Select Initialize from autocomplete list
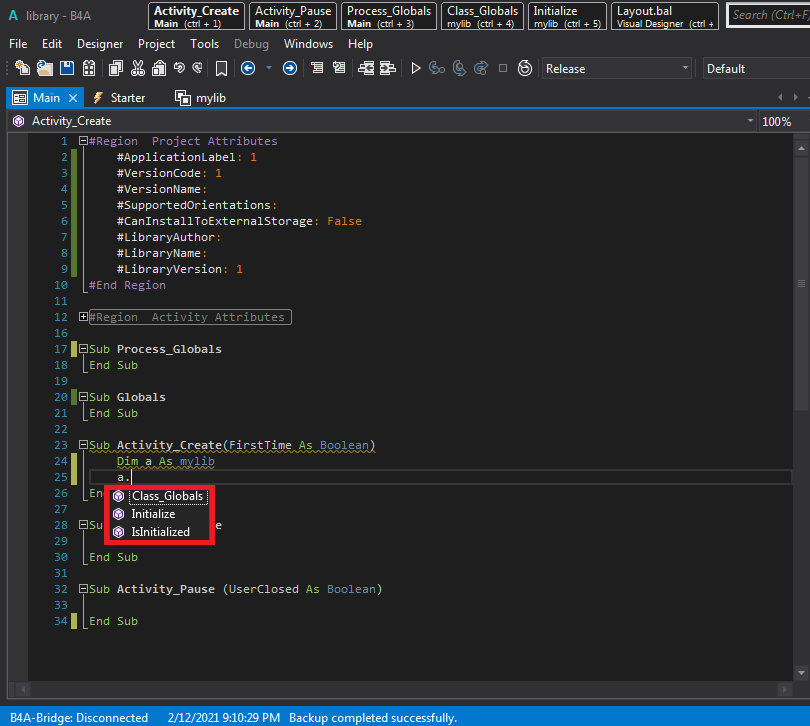Viewport: 810px width, 726px height. pos(153,514)
